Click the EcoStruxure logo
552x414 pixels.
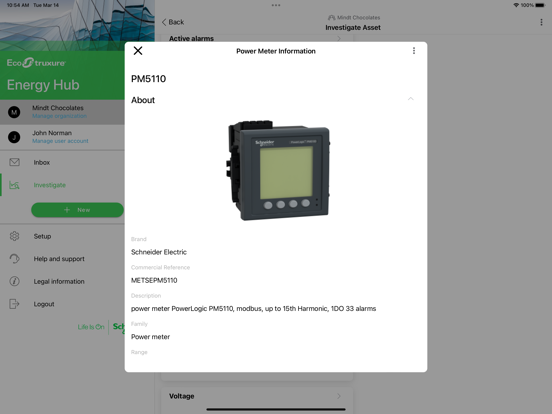click(x=36, y=63)
